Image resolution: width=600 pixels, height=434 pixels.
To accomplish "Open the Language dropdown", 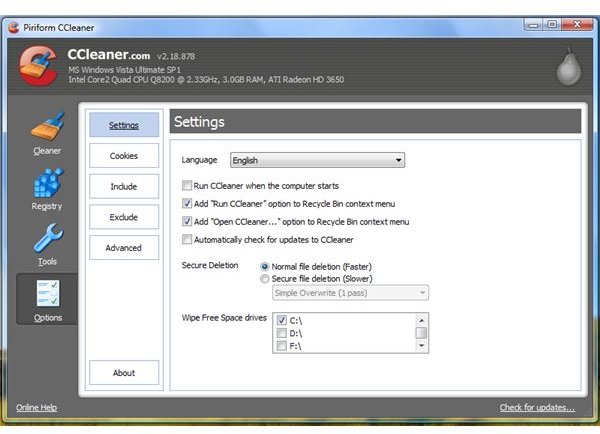I will click(318, 160).
